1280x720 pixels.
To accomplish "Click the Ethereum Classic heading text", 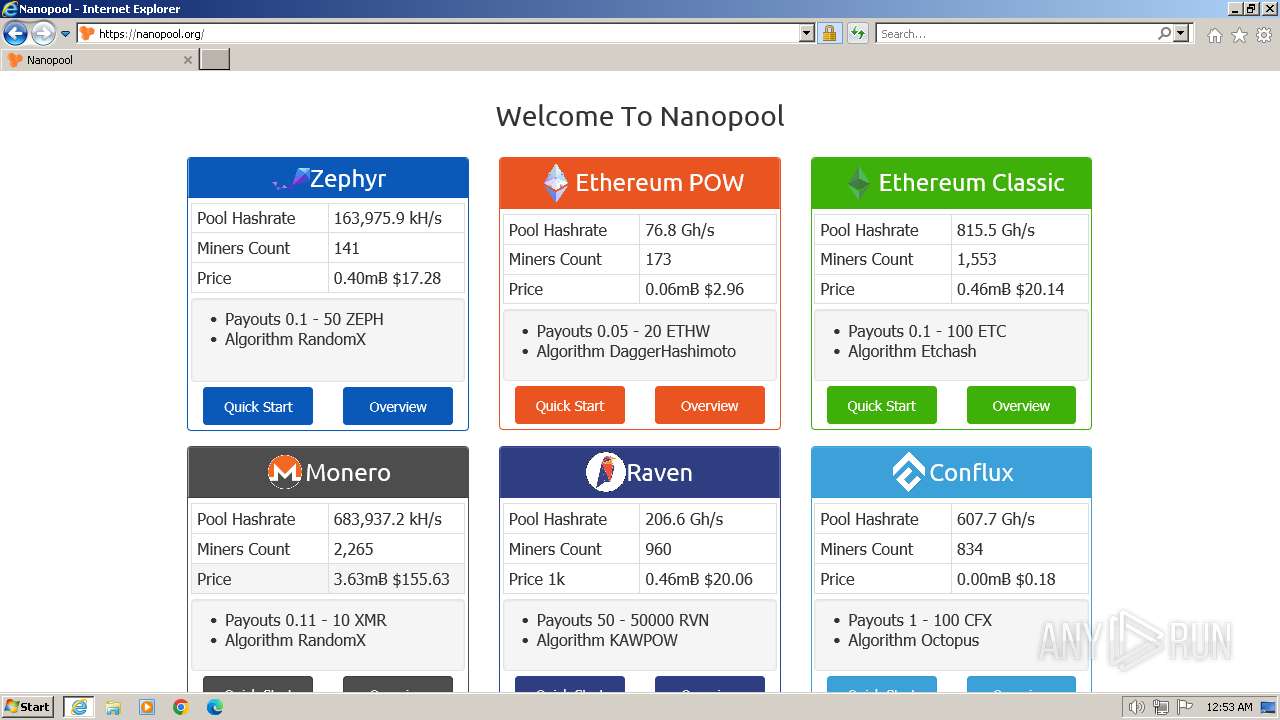I will 971,183.
